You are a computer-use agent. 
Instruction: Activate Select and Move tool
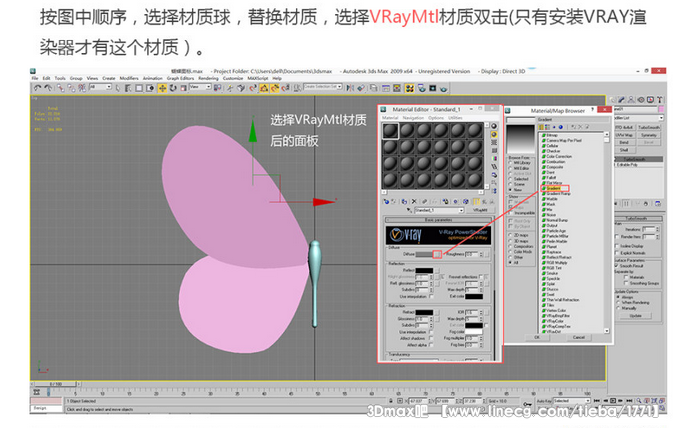pos(162,88)
